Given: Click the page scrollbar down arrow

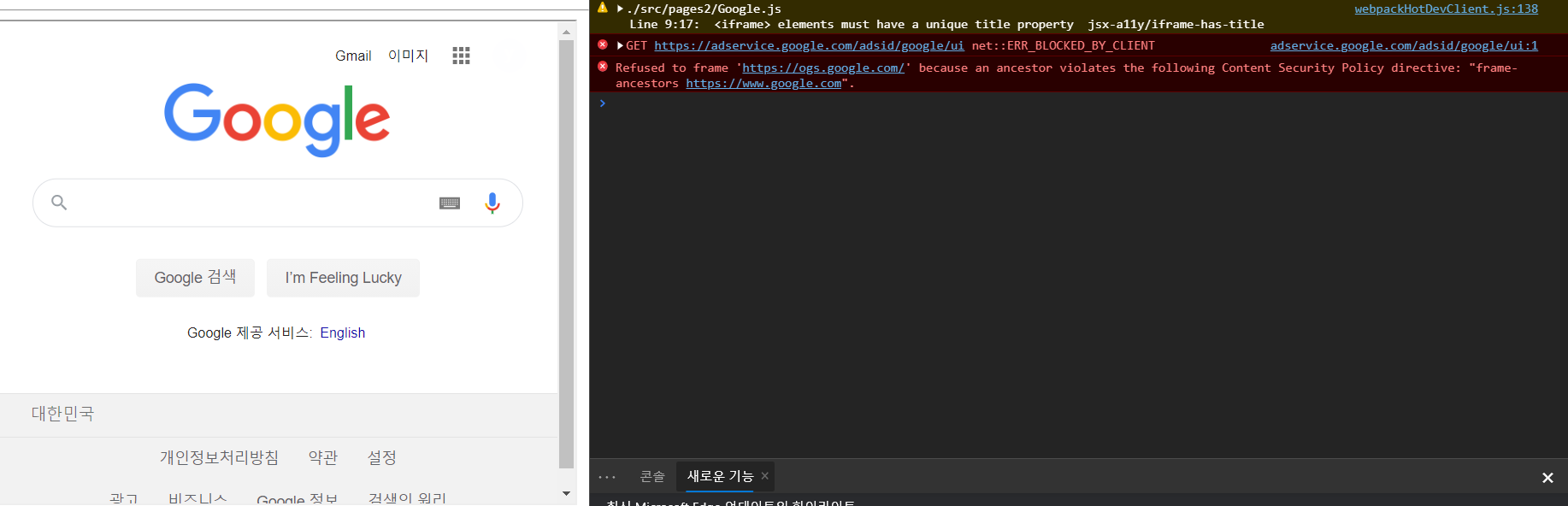Looking at the screenshot, I should point(566,493).
